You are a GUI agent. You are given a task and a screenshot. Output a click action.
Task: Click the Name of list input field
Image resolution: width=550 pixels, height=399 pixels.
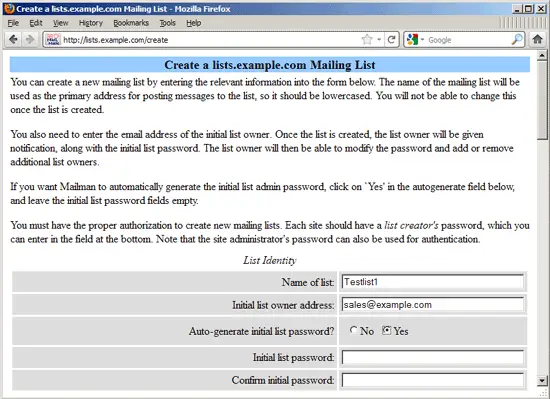pos(432,282)
